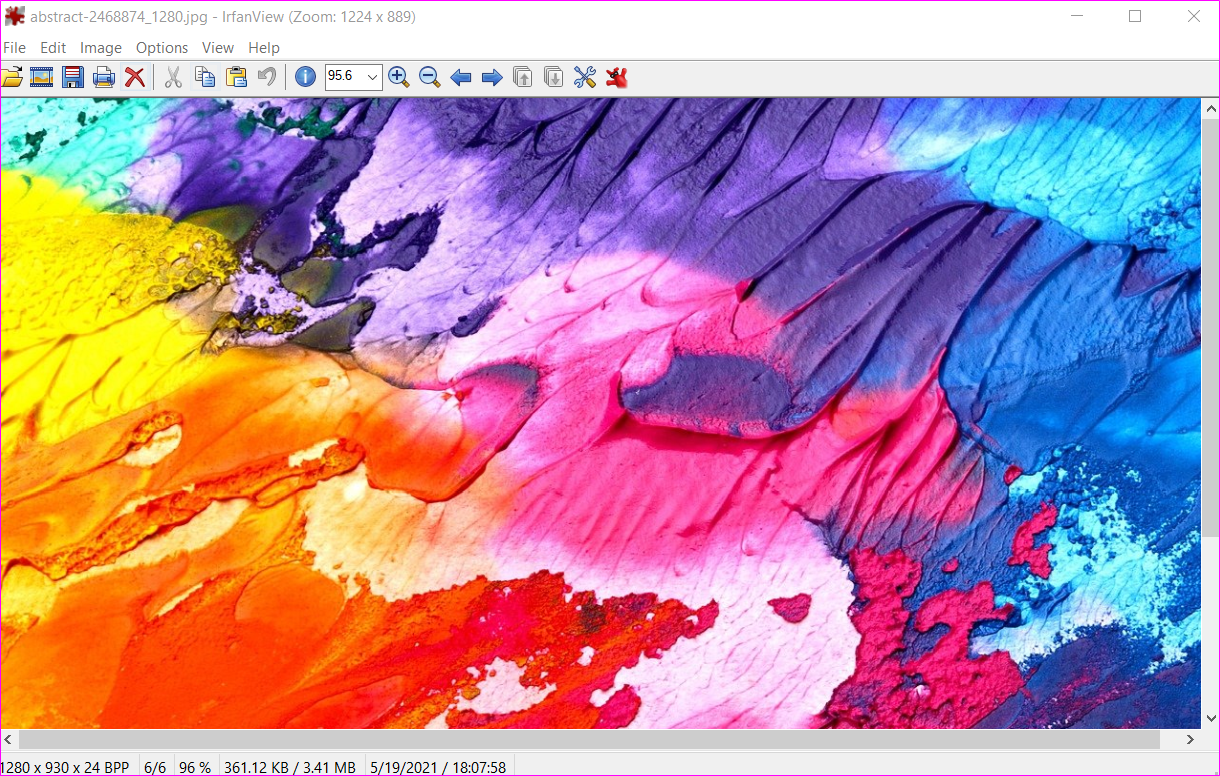Open the View menu
This screenshot has height=776, width=1220.
[x=218, y=47]
